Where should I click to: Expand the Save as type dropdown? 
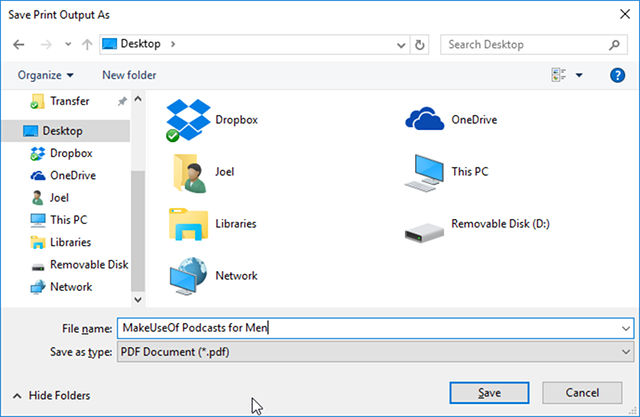625,351
